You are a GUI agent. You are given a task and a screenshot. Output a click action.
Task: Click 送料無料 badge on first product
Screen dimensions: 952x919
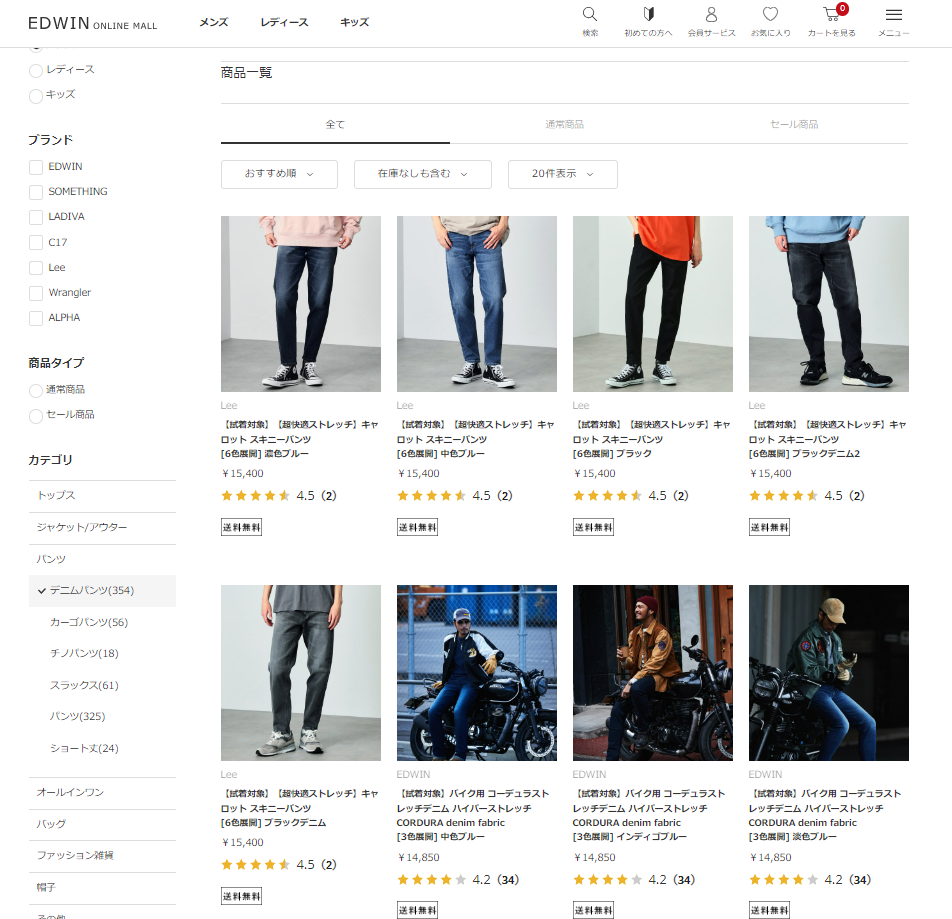(x=241, y=527)
